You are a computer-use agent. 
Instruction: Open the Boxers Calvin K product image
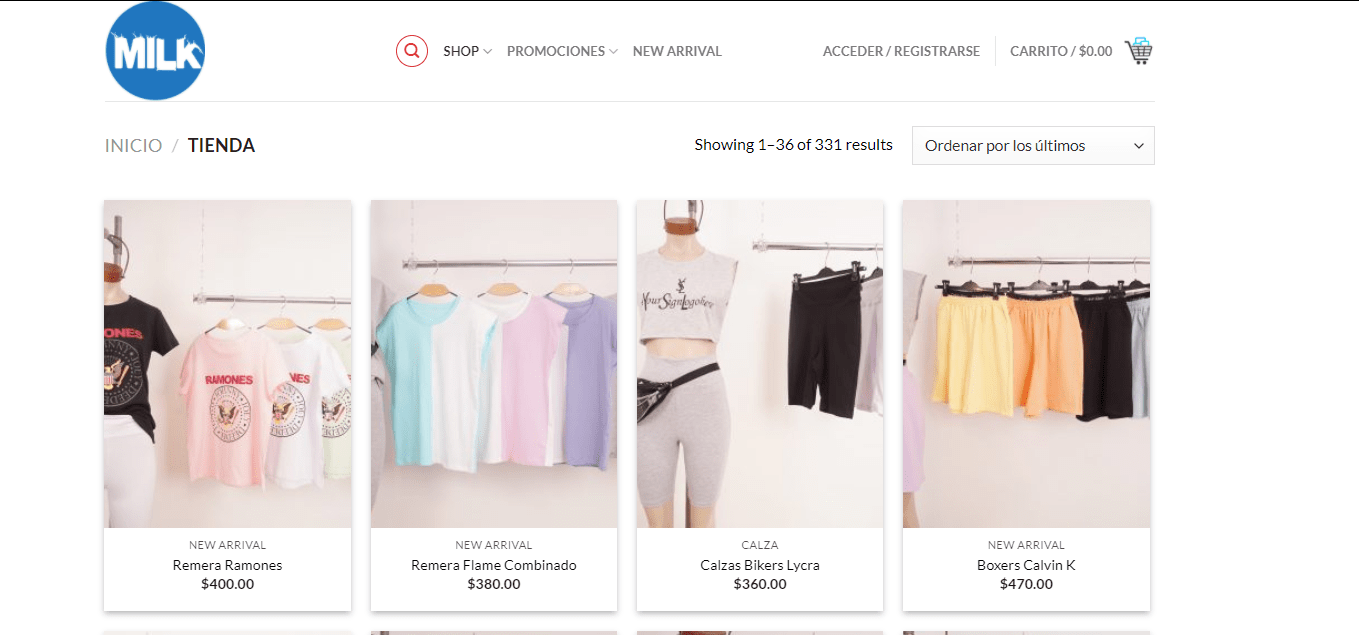pyautogui.click(x=1026, y=364)
